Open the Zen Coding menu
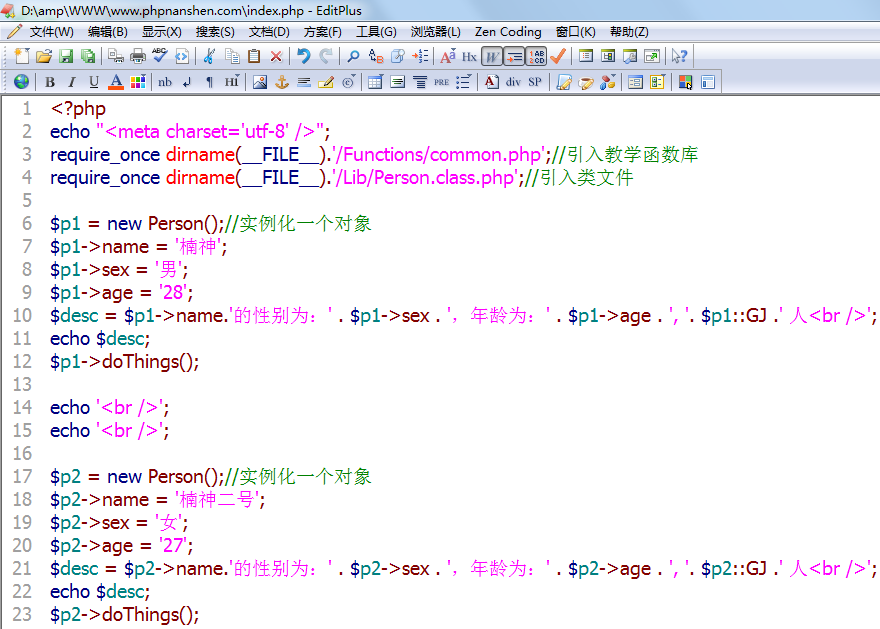The width and height of the screenshot is (880, 629). pos(508,32)
